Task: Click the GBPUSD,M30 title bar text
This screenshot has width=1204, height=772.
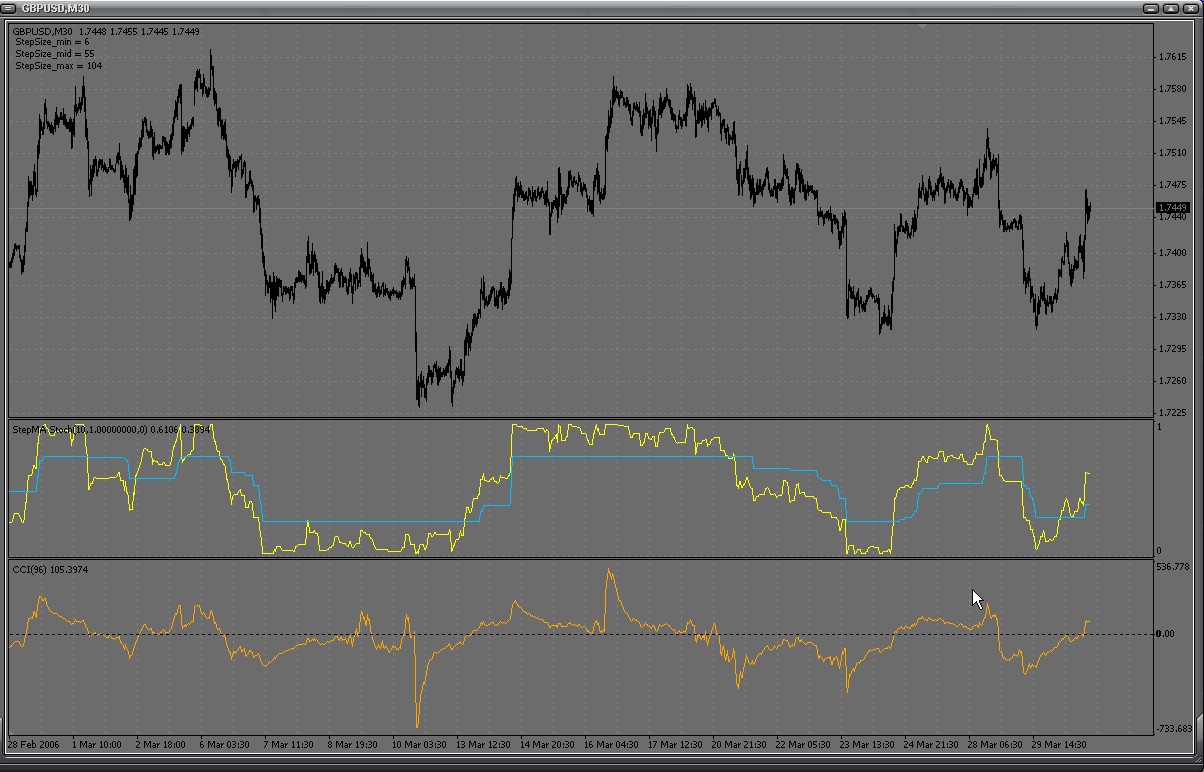Action: point(56,9)
